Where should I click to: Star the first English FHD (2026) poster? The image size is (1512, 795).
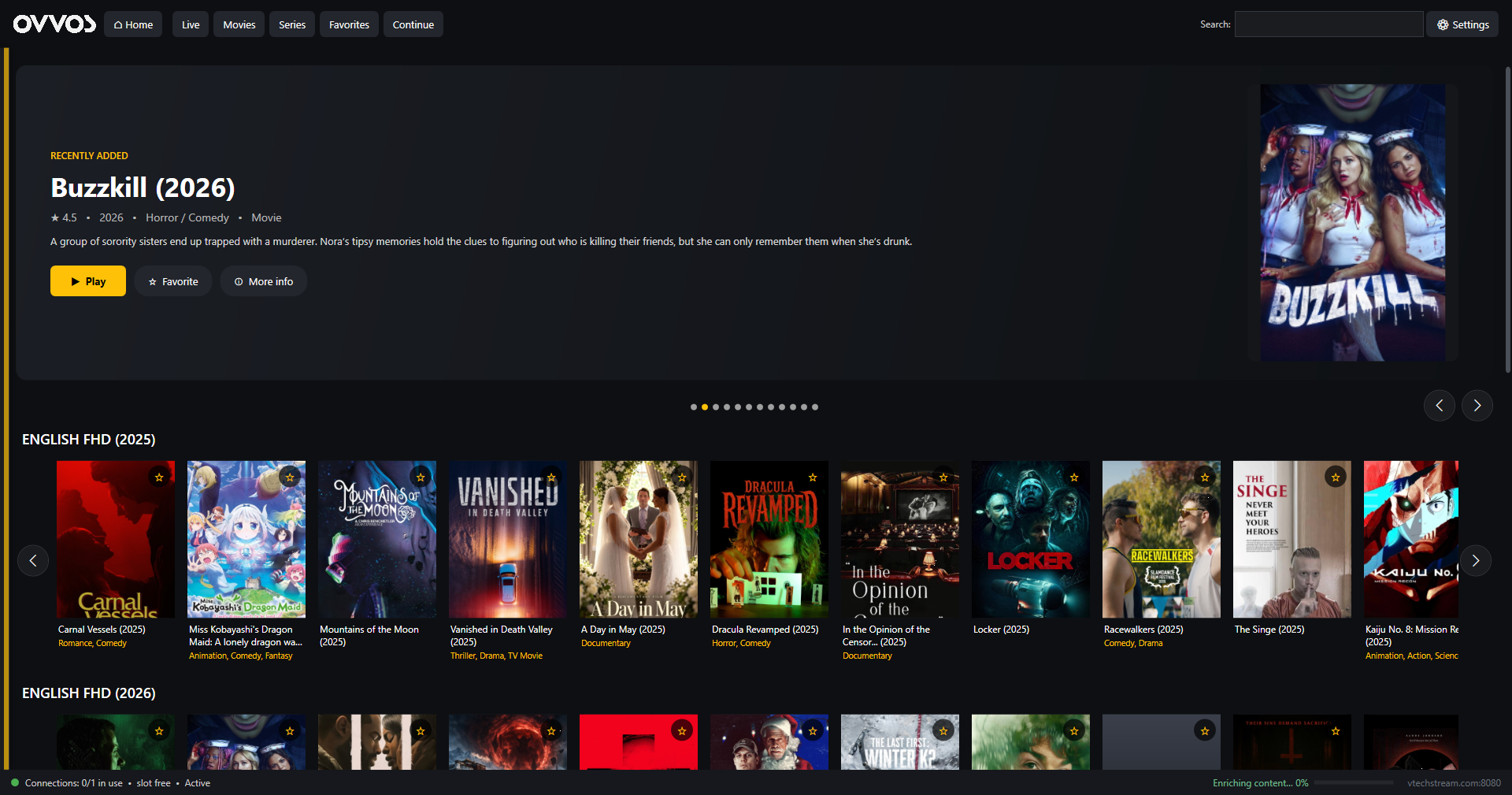(159, 731)
